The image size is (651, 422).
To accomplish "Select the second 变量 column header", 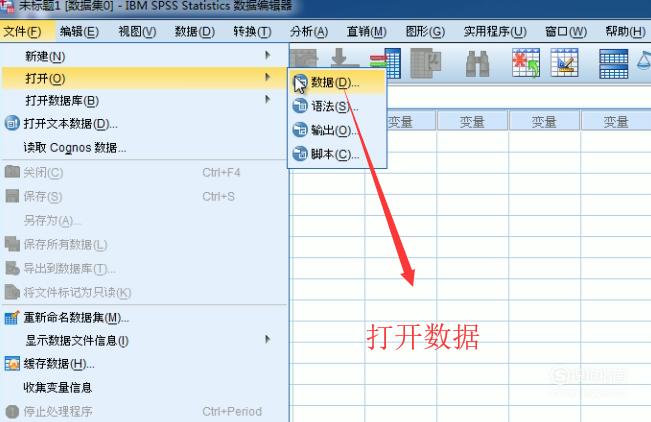I will tap(472, 122).
